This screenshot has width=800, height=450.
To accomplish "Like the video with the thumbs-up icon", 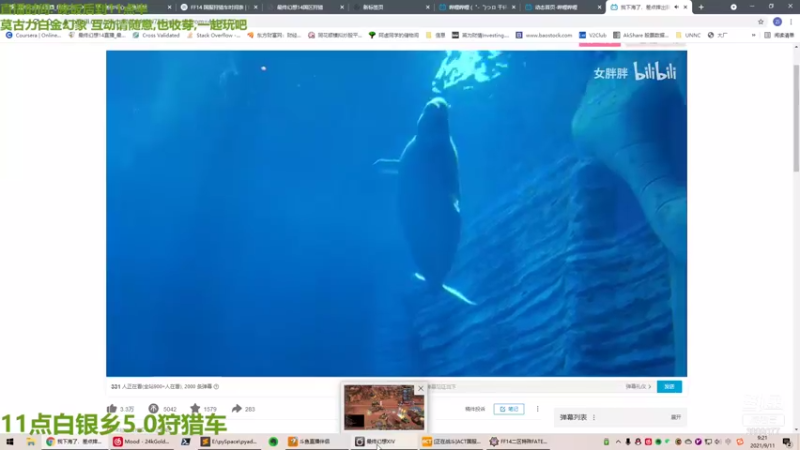I will (112, 408).
